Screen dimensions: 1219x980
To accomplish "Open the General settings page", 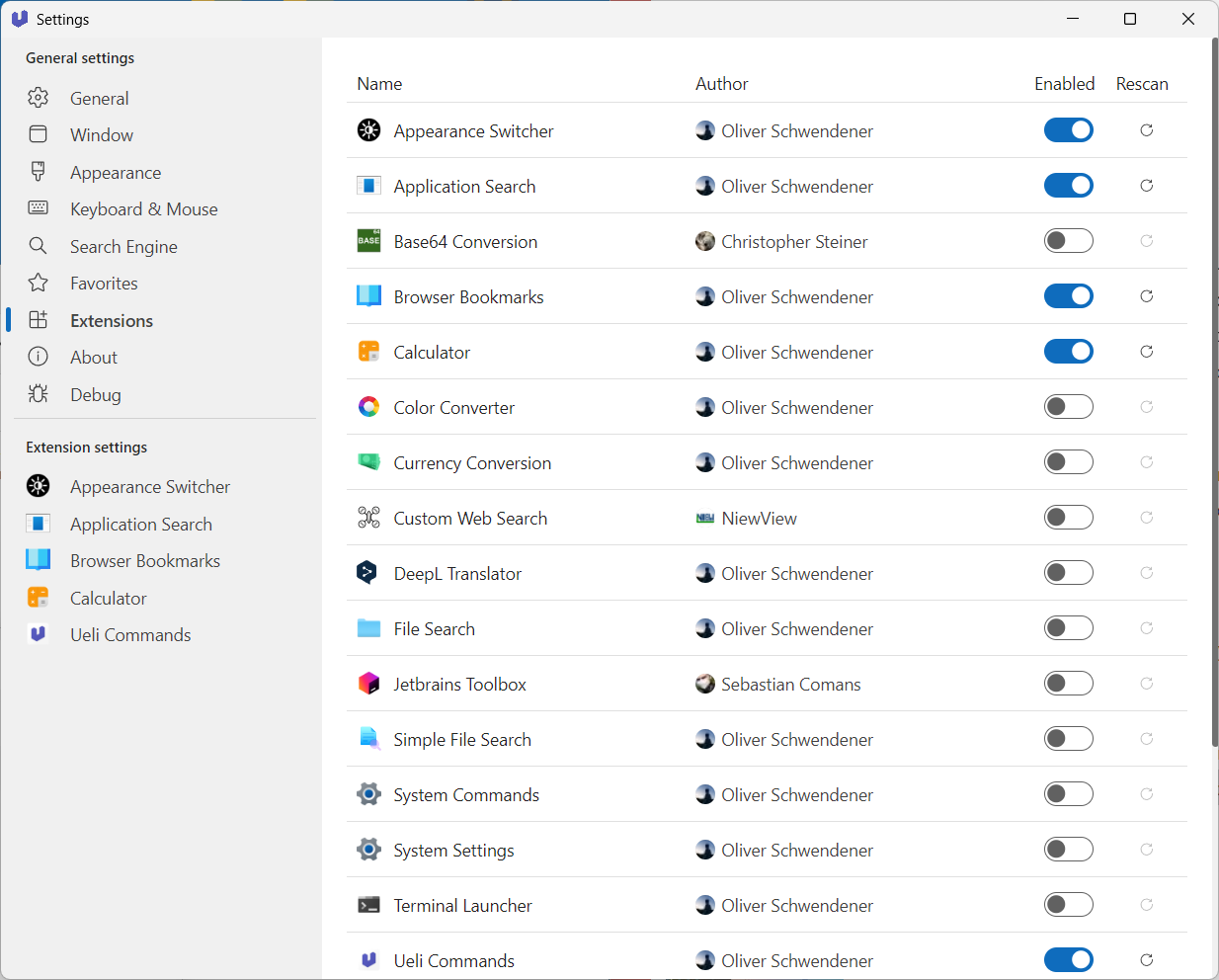I will point(99,99).
